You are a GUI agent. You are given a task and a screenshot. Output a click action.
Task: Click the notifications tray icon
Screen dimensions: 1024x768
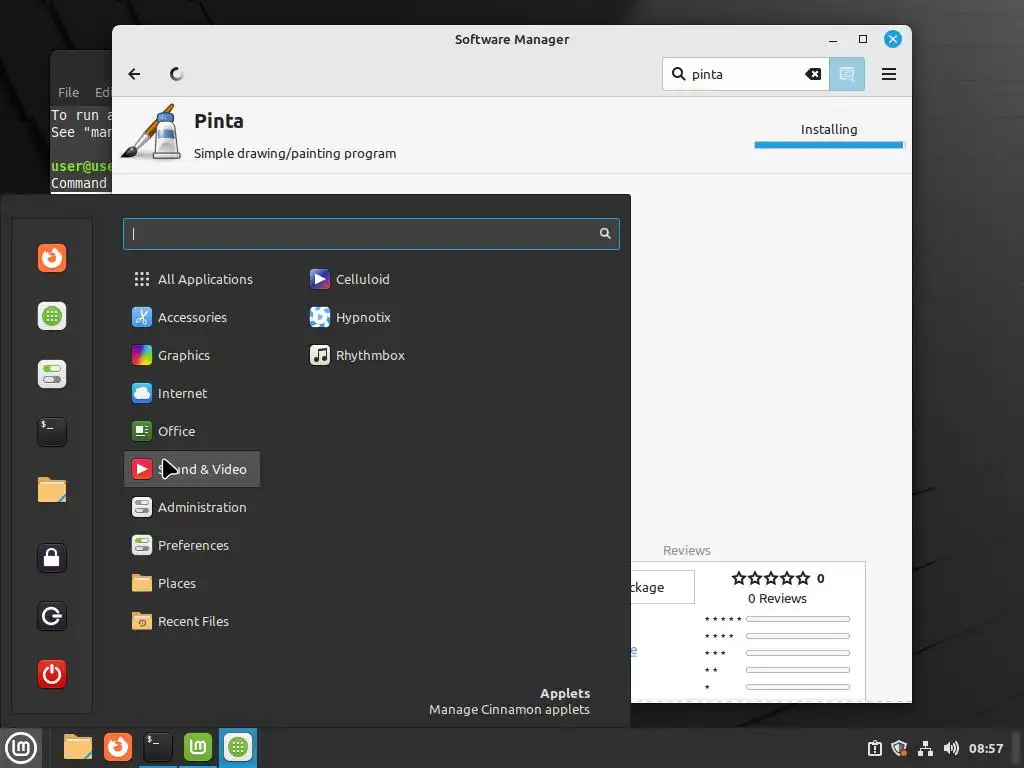[x=874, y=748]
